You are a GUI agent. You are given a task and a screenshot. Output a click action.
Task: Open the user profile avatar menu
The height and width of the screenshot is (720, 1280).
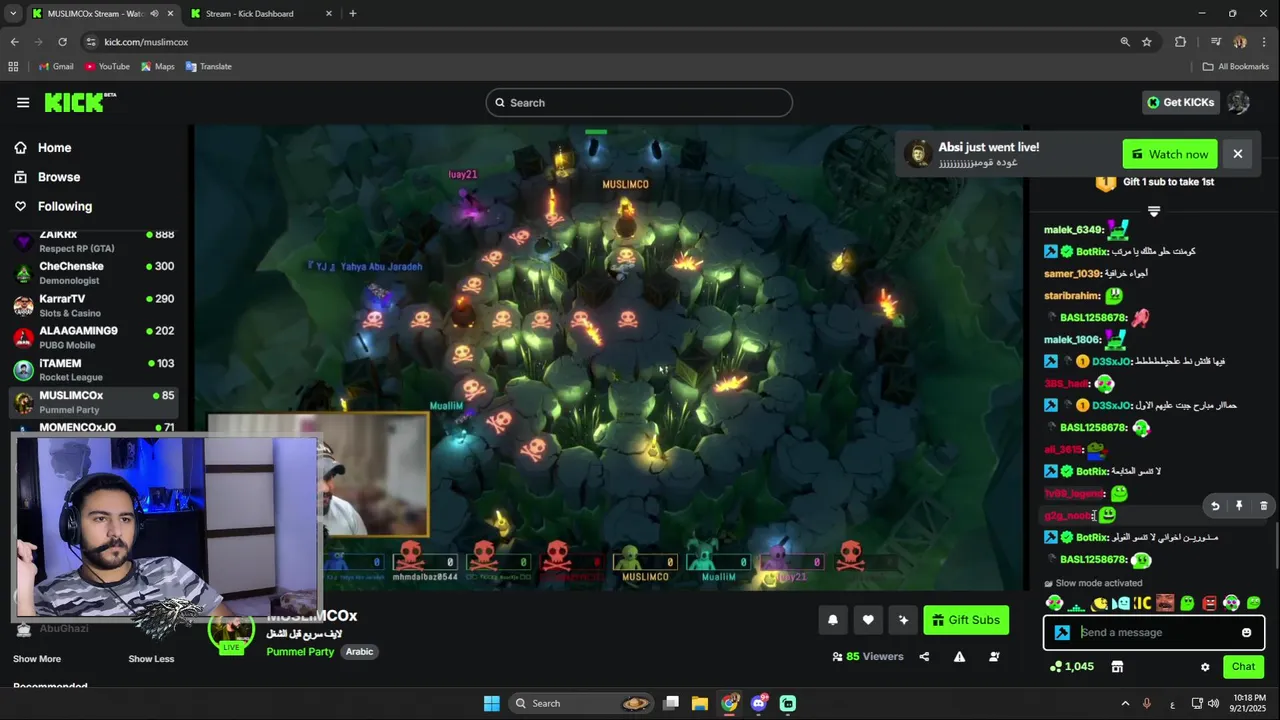tap(1238, 102)
